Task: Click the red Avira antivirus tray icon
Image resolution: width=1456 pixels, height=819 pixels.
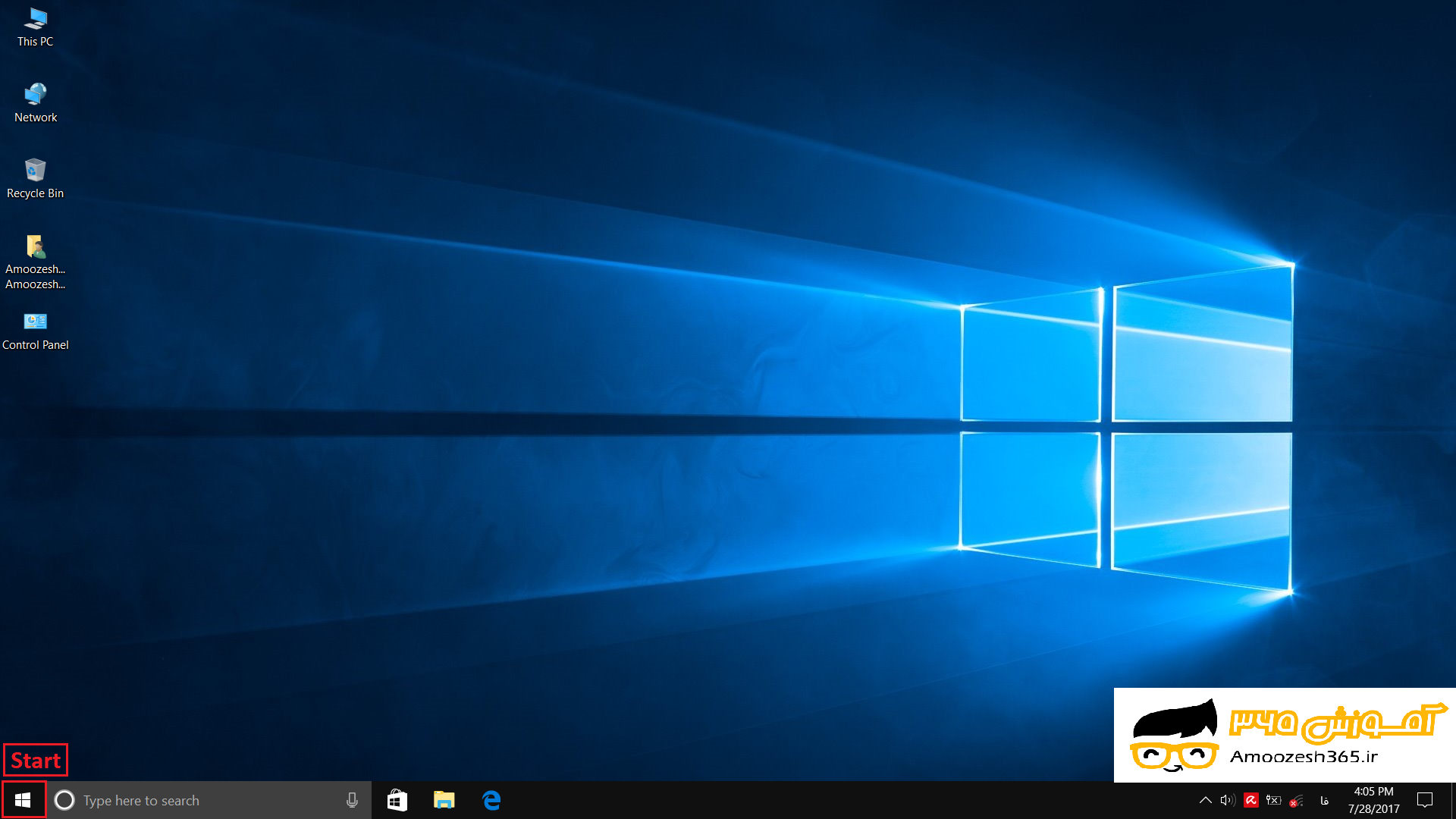Action: click(1251, 800)
